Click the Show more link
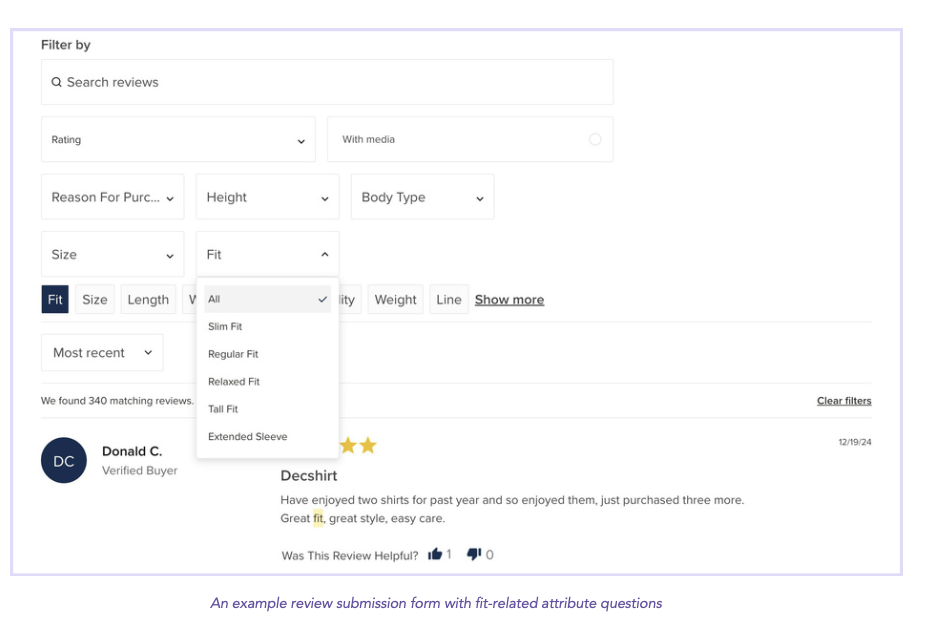Screen dimensions: 928x640 (x=509, y=300)
